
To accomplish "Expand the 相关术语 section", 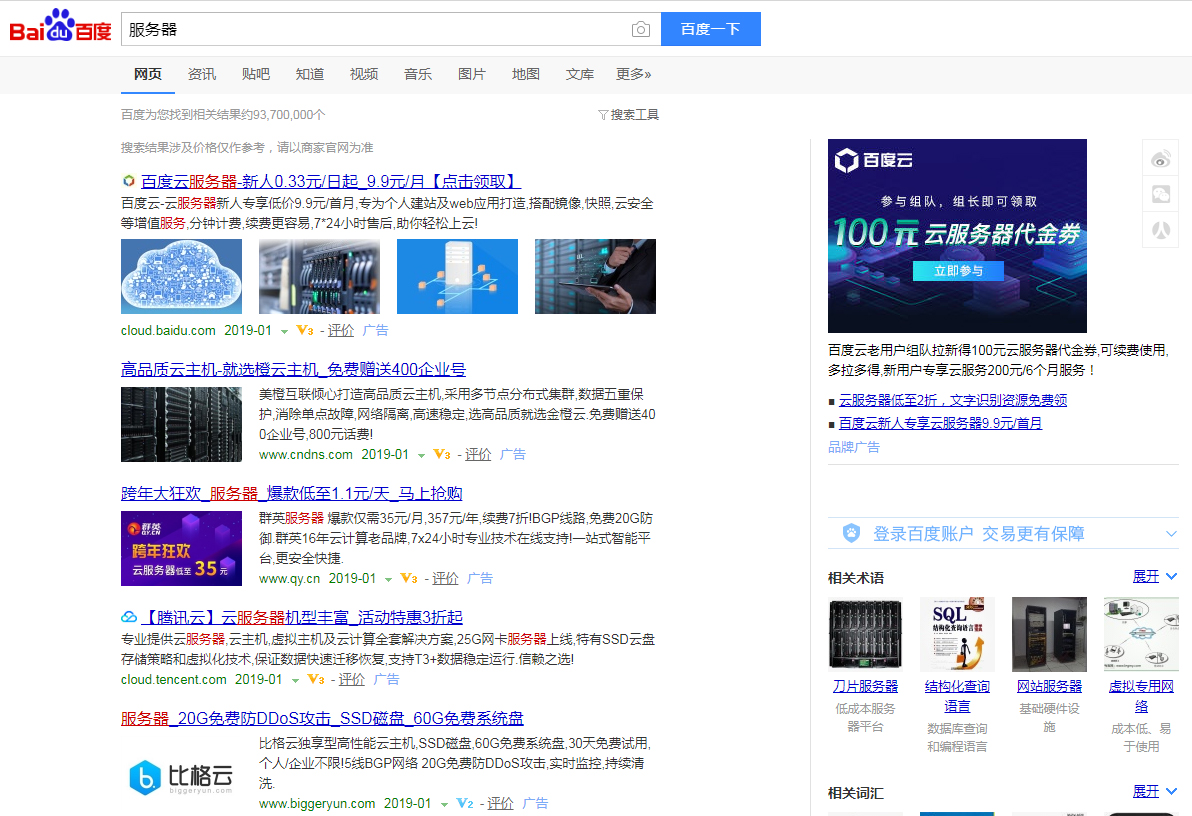I will (x=1155, y=576).
